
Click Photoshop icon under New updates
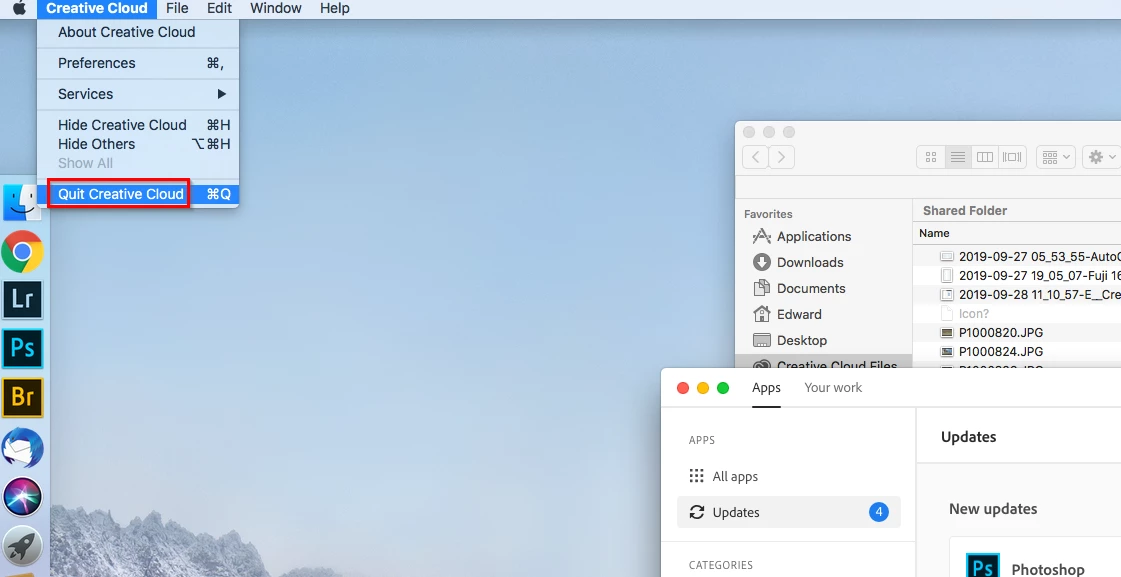tap(982, 567)
